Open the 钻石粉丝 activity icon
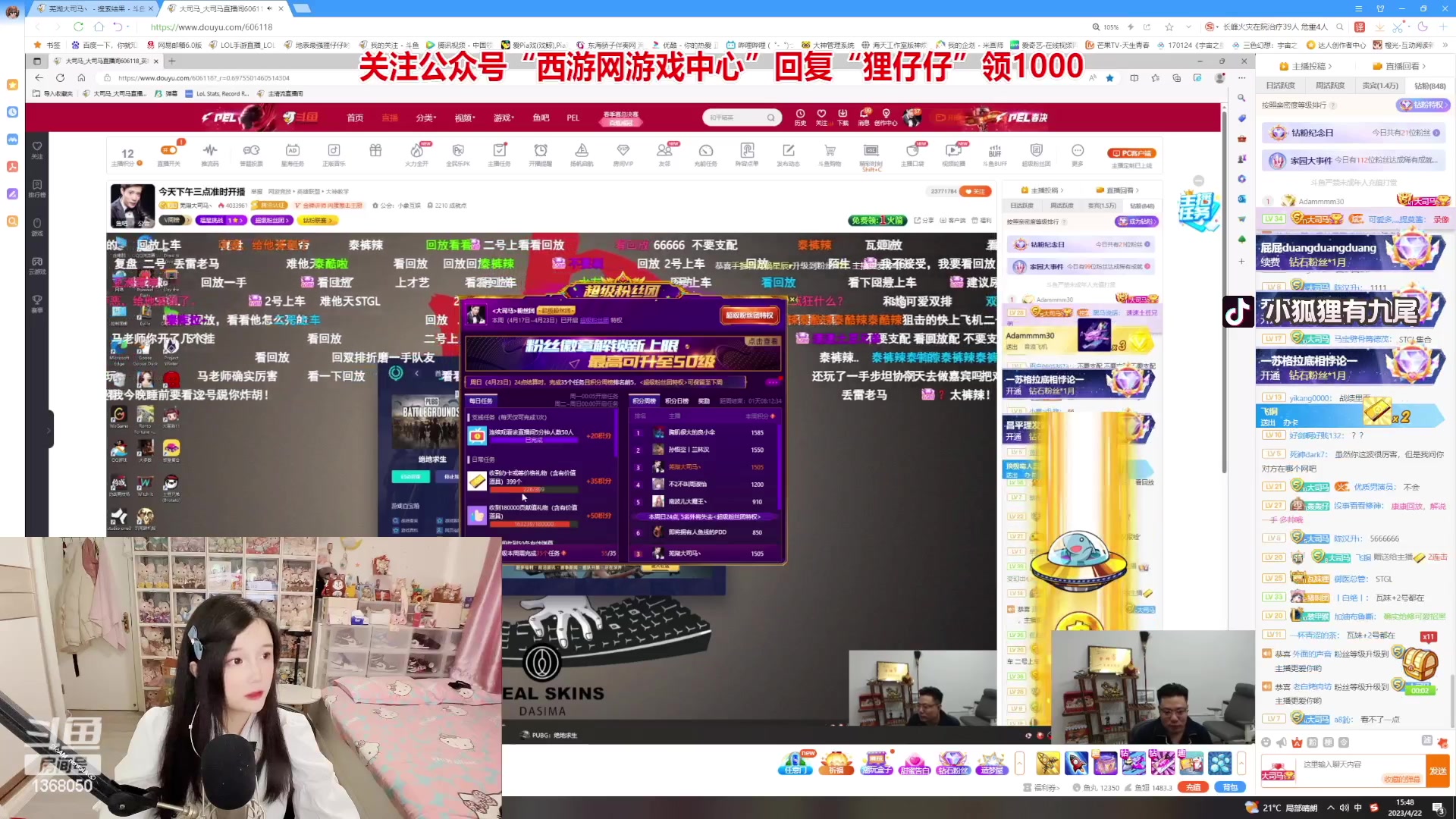The width and height of the screenshot is (1456, 819). click(x=952, y=763)
